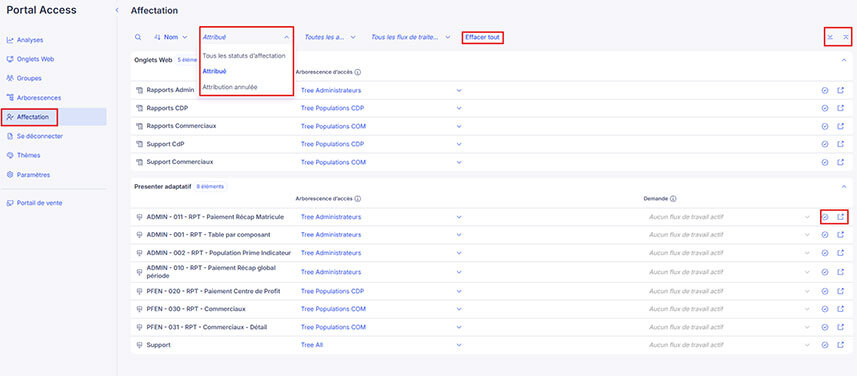Click Tree Administrateurs on ADMIN - 002 row
Viewport: 857px width, 376px height.
point(331,253)
